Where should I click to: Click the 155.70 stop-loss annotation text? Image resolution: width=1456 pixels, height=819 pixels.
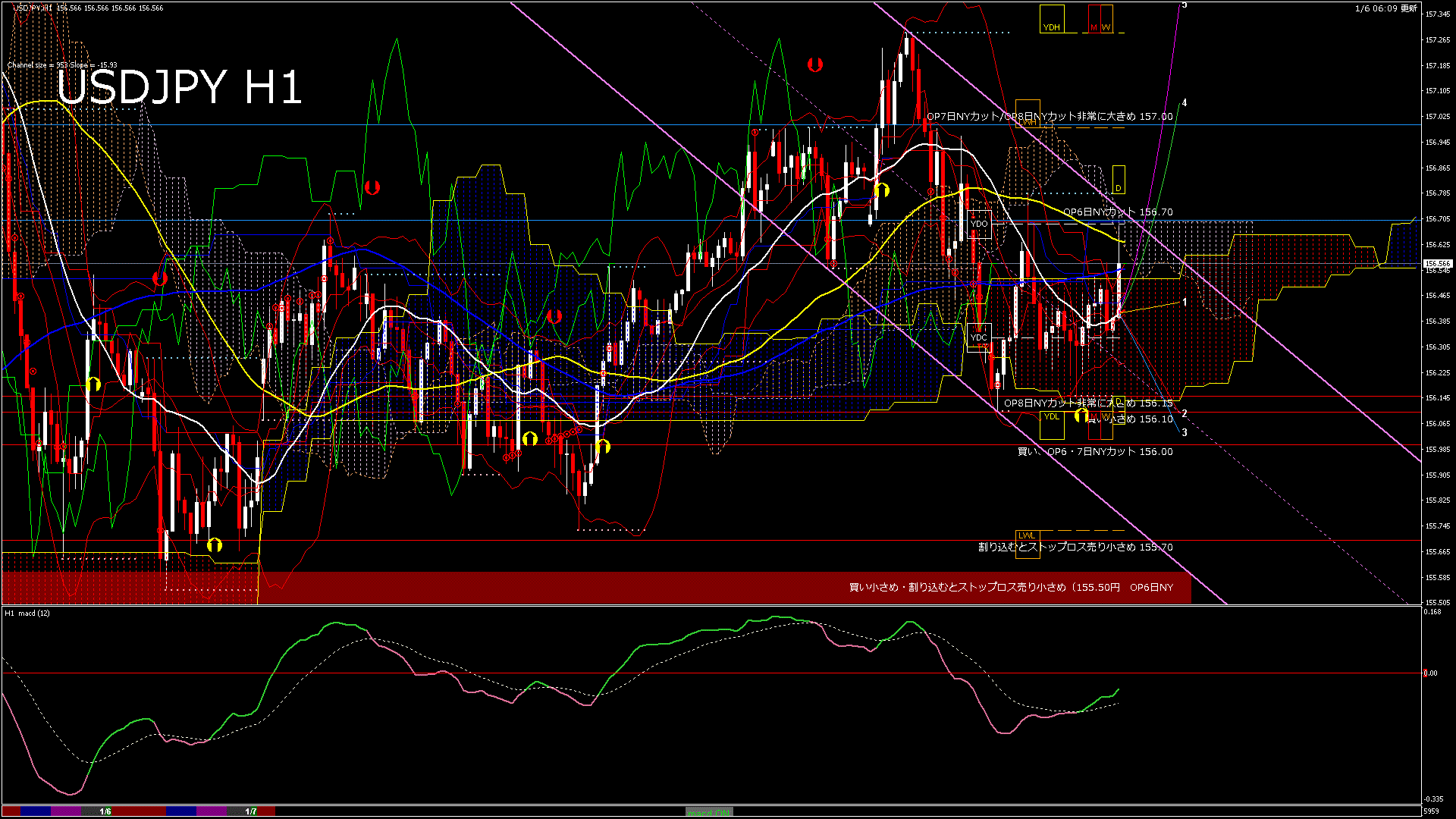(x=1077, y=547)
